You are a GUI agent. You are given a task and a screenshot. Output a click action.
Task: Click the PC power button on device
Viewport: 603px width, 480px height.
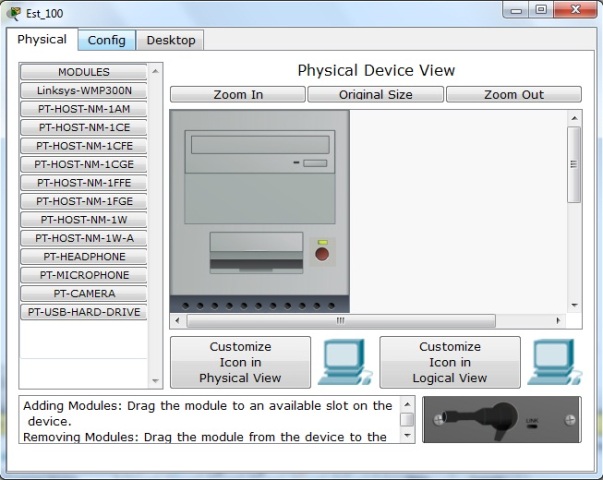pos(322,255)
